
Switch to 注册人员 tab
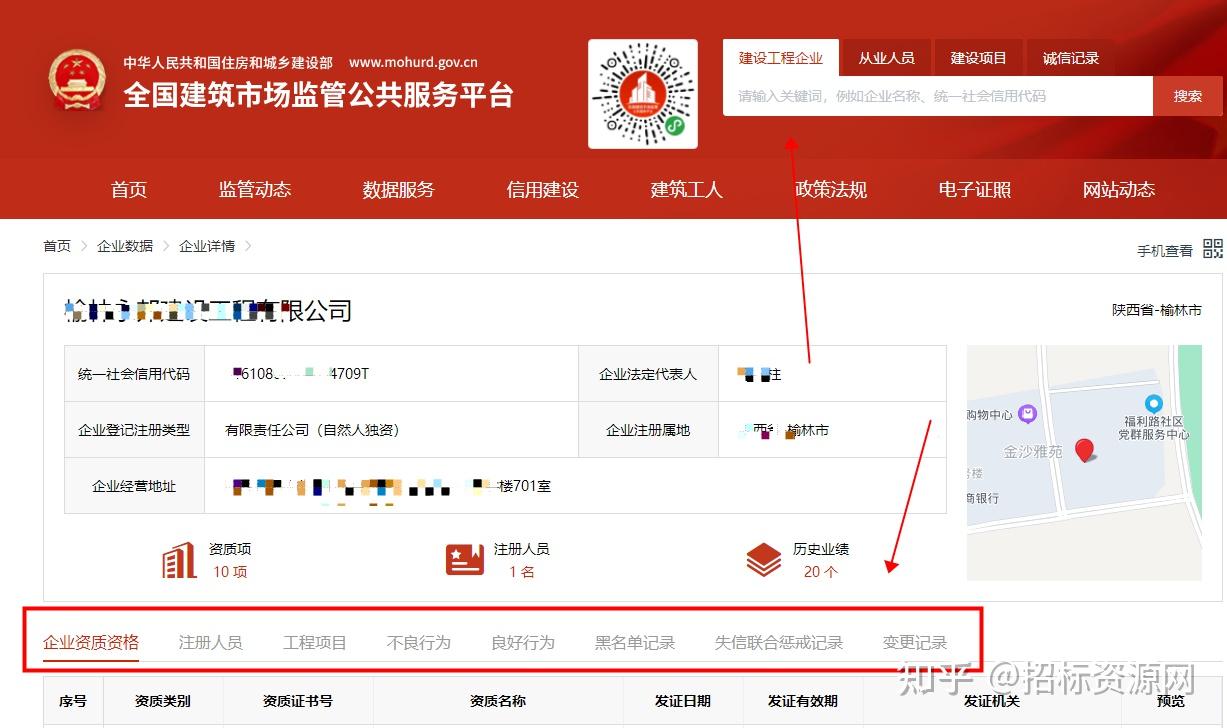[211, 643]
